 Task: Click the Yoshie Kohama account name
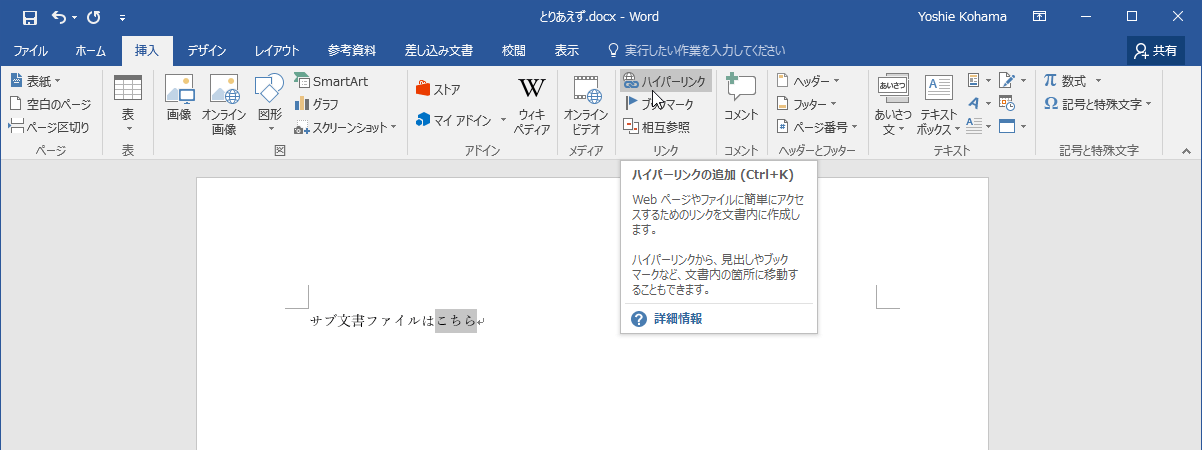[963, 17]
